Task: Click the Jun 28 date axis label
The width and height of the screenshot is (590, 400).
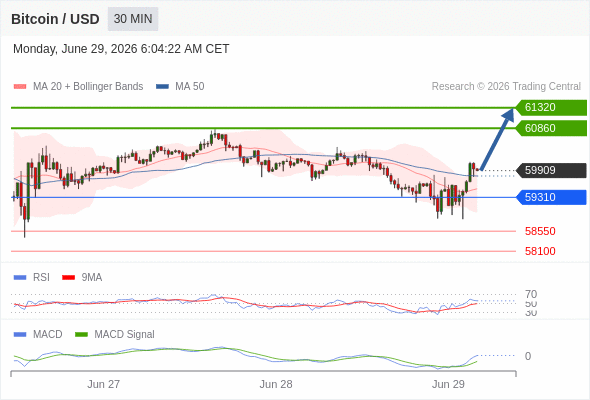Action: click(x=276, y=384)
